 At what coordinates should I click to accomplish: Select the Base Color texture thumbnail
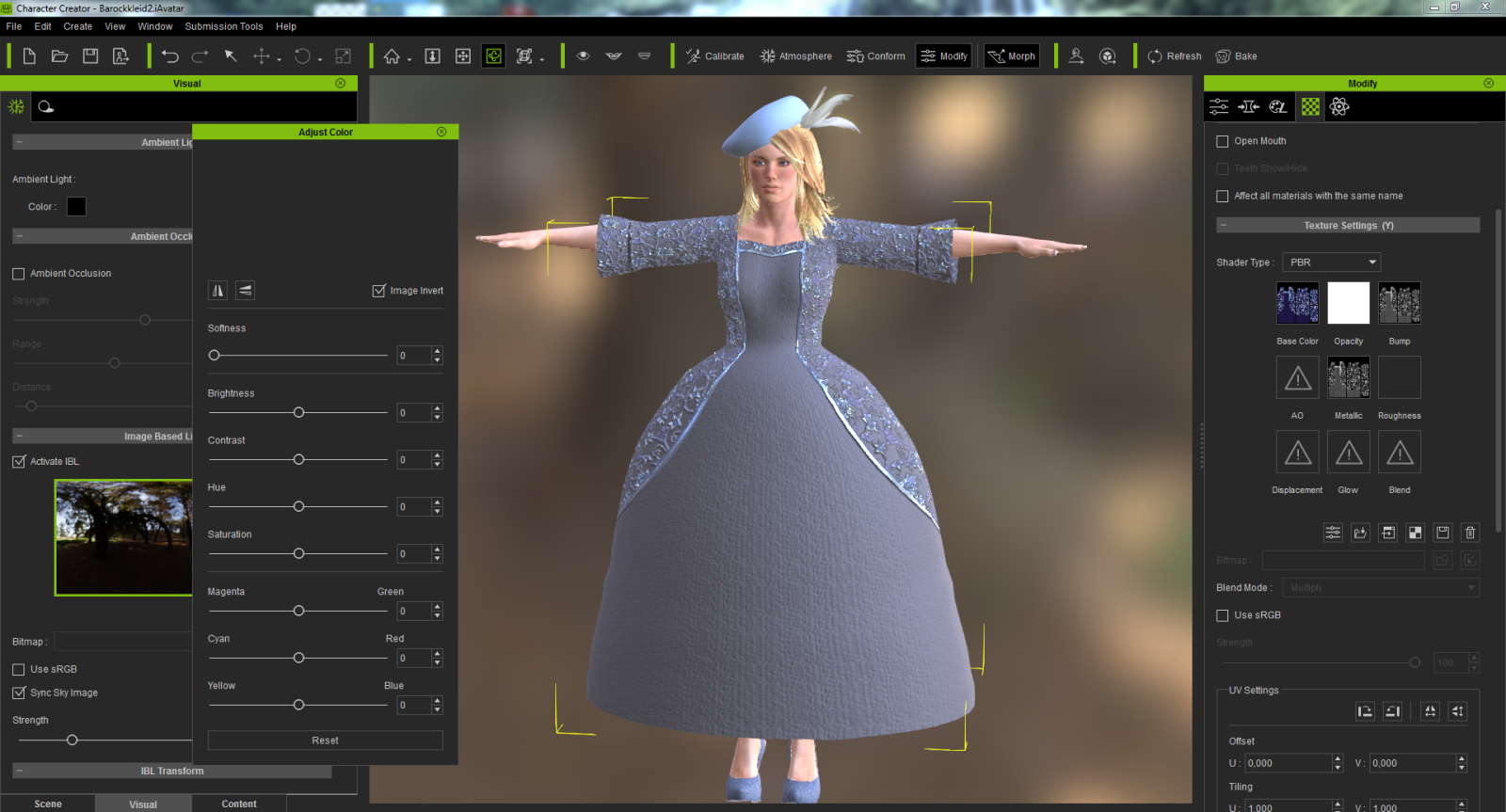pyautogui.click(x=1297, y=304)
